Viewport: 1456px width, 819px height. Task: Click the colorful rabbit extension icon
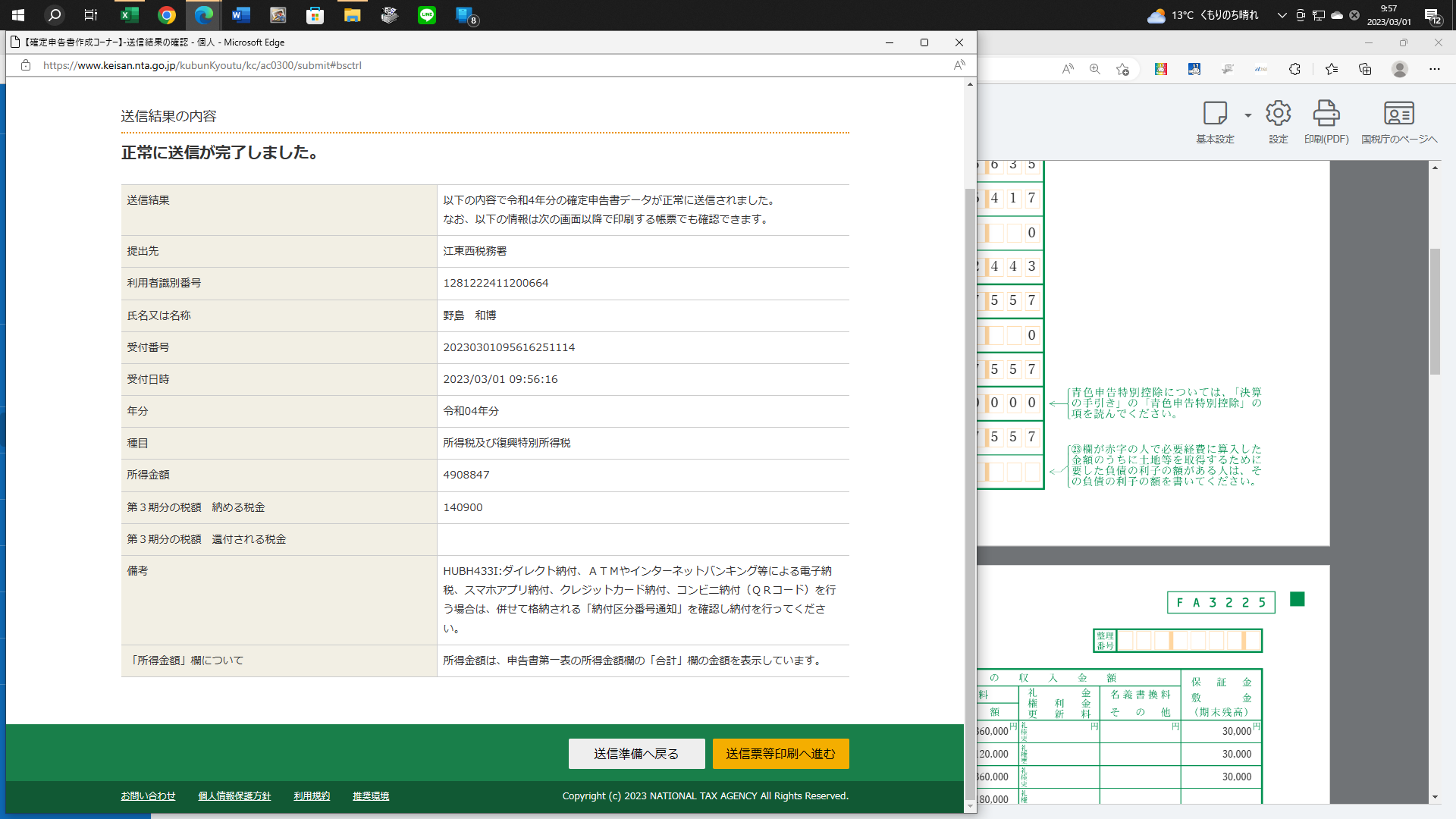click(1161, 69)
